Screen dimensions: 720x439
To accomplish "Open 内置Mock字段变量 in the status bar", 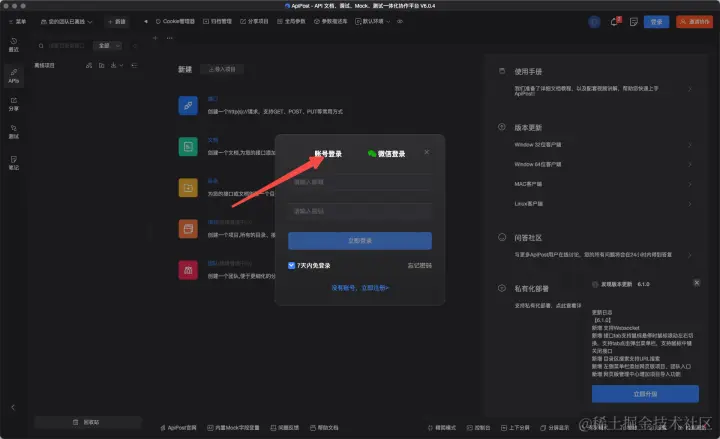I will pyautogui.click(x=233, y=428).
